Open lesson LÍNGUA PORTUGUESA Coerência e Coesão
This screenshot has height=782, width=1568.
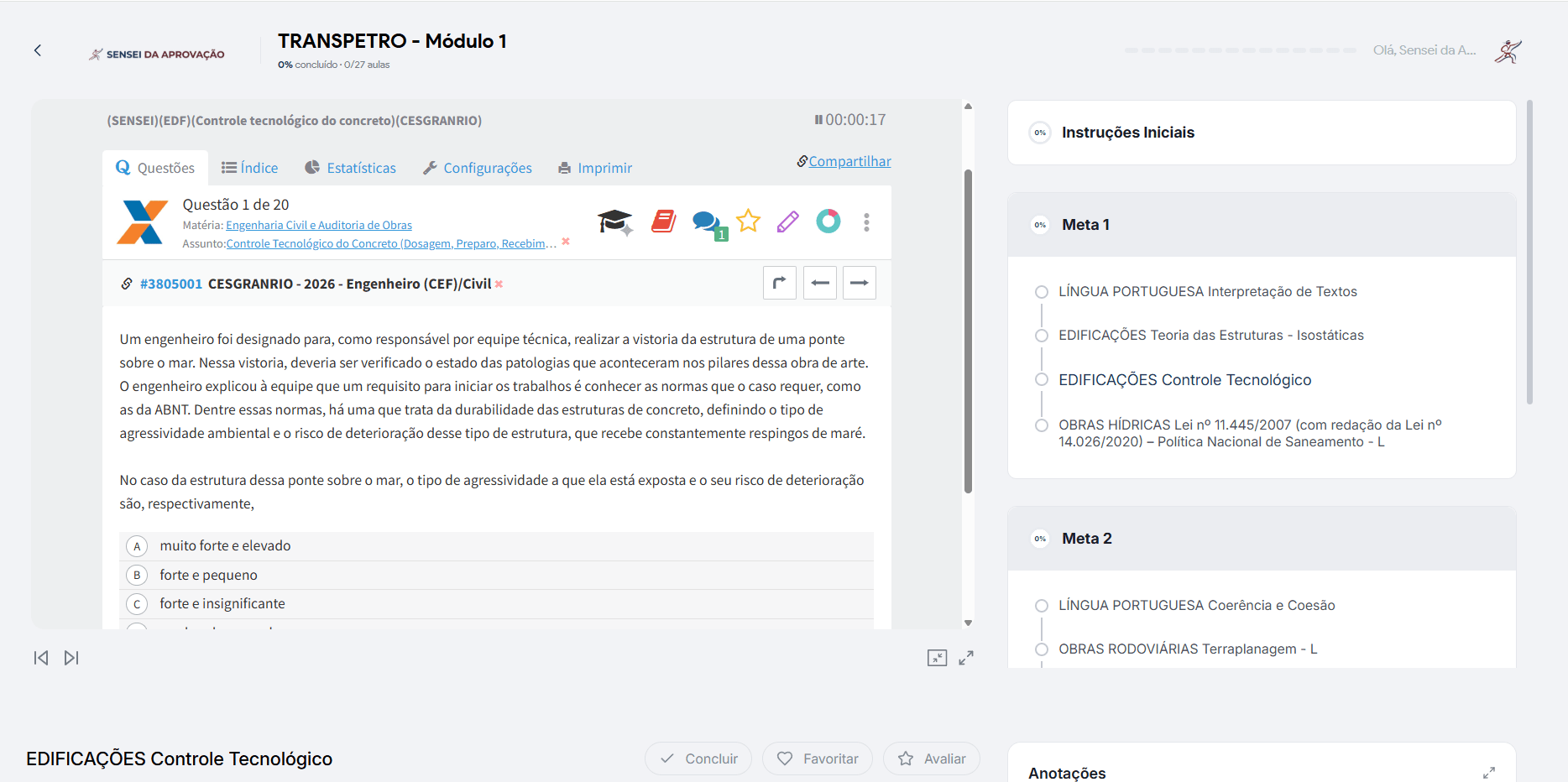click(1197, 606)
